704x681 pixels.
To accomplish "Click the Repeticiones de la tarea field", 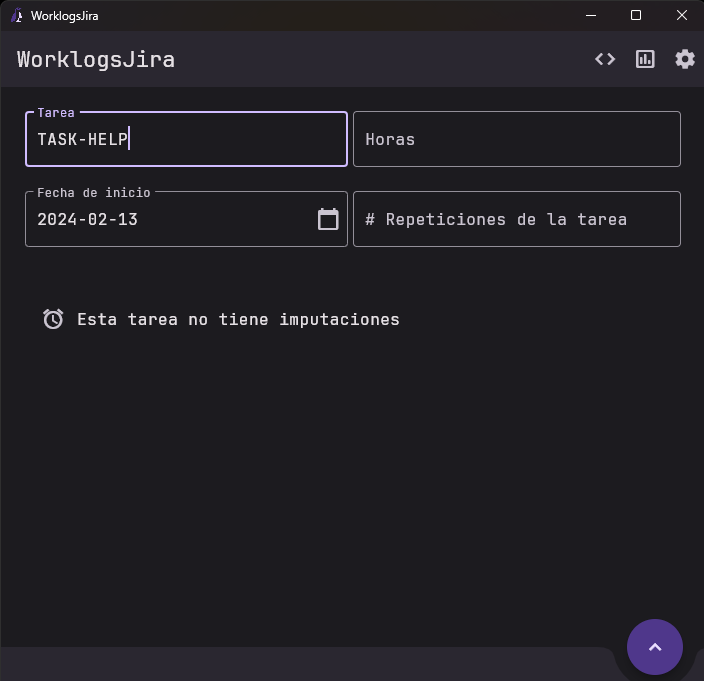I will click(x=517, y=219).
